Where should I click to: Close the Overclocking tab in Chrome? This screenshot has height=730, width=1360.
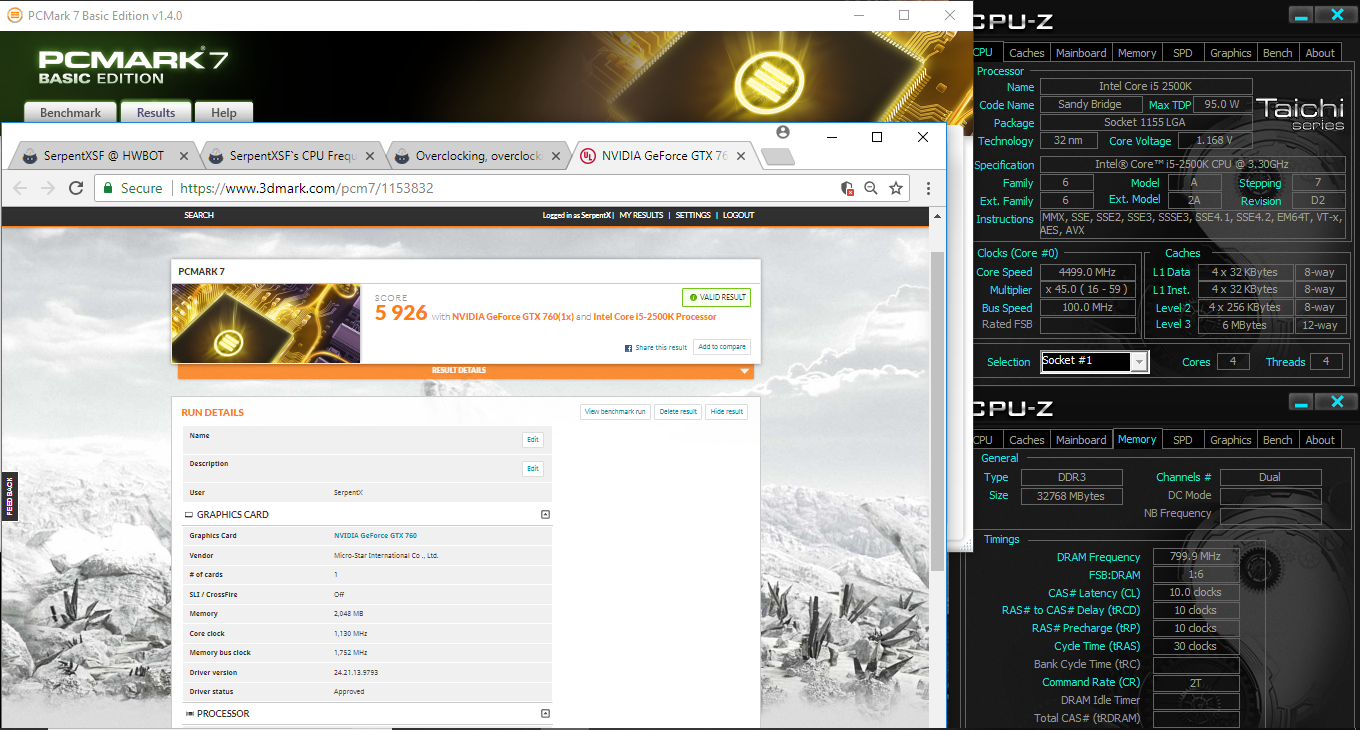(555, 156)
